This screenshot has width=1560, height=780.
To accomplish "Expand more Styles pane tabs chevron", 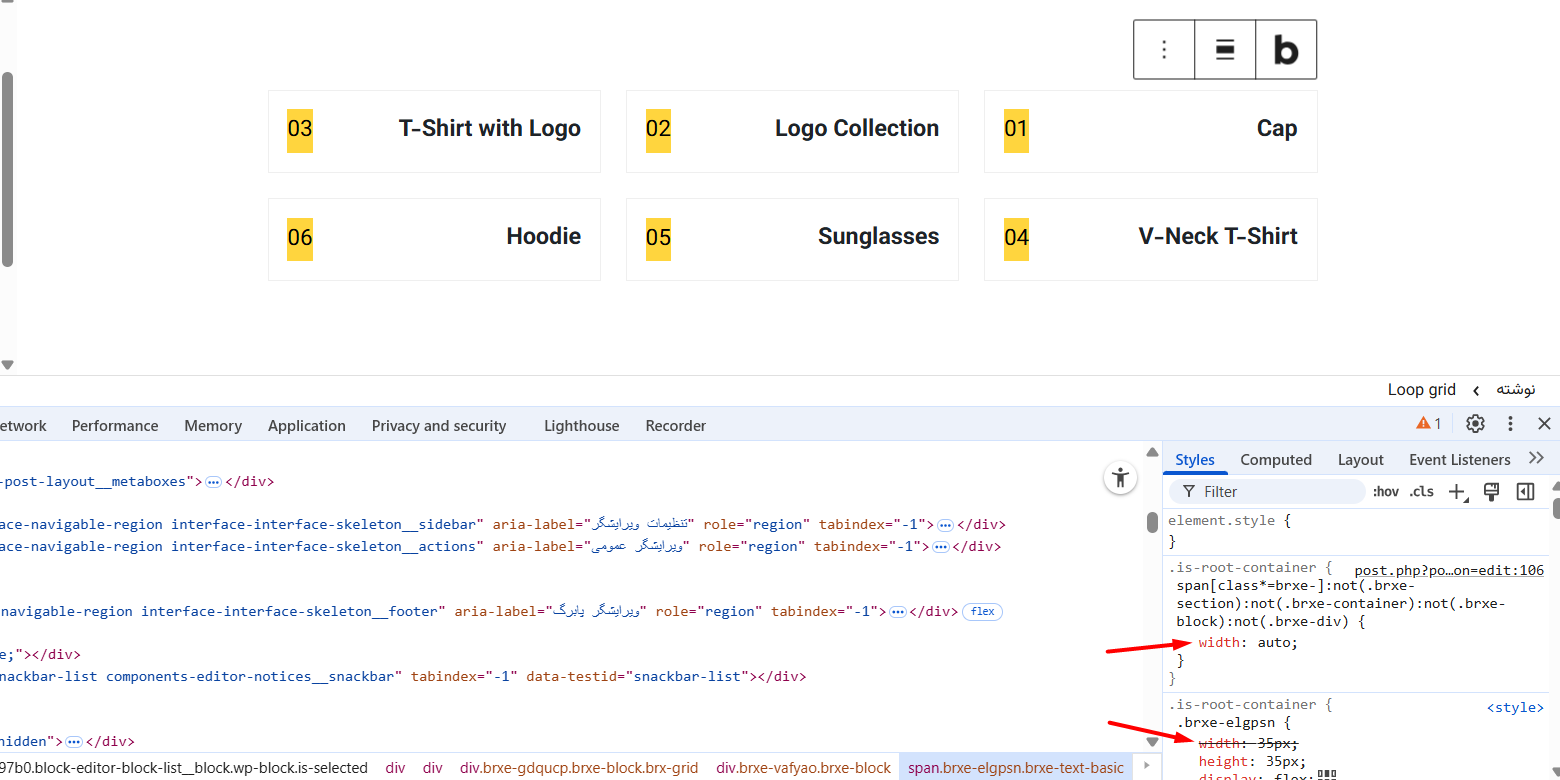I will click(x=1536, y=459).
